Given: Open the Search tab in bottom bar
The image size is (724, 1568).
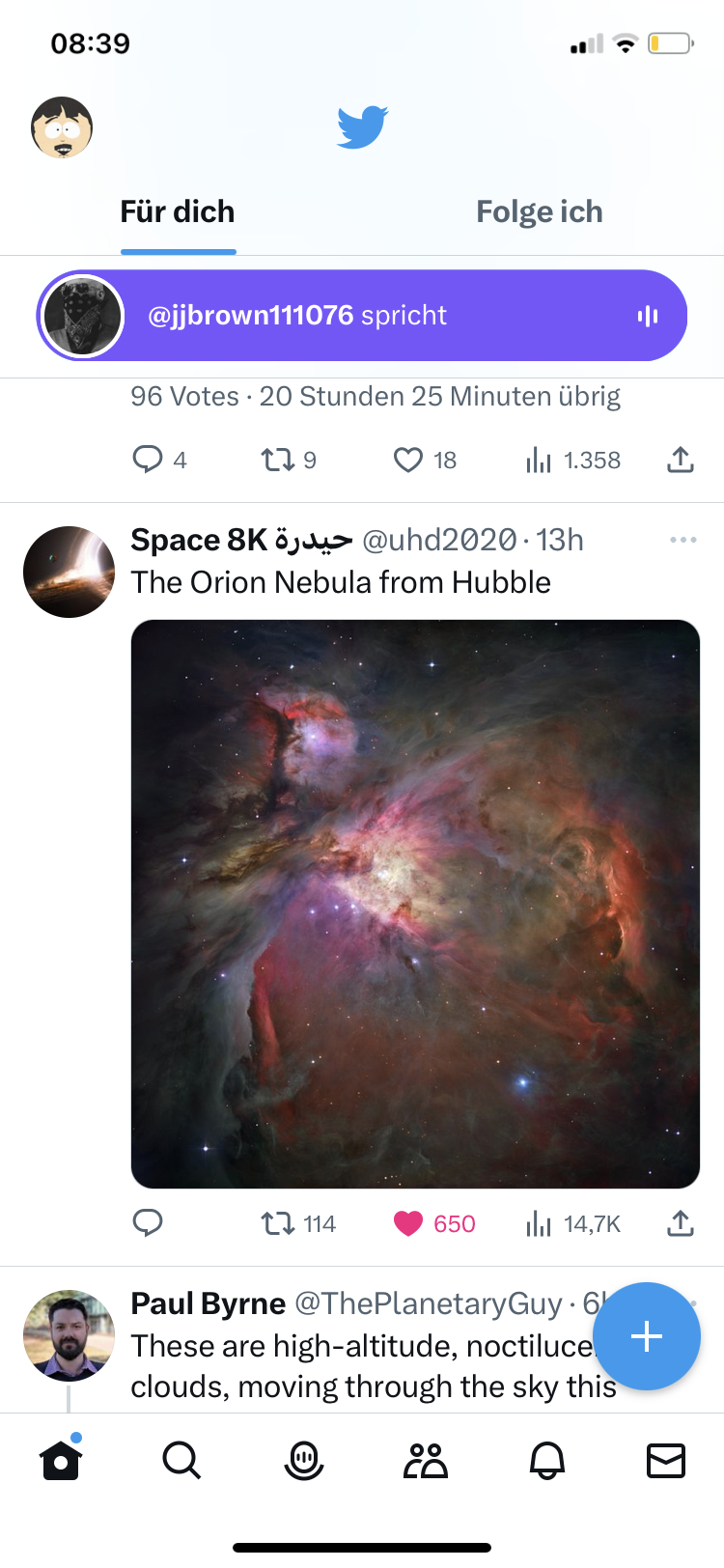Looking at the screenshot, I should coord(181,1460).
